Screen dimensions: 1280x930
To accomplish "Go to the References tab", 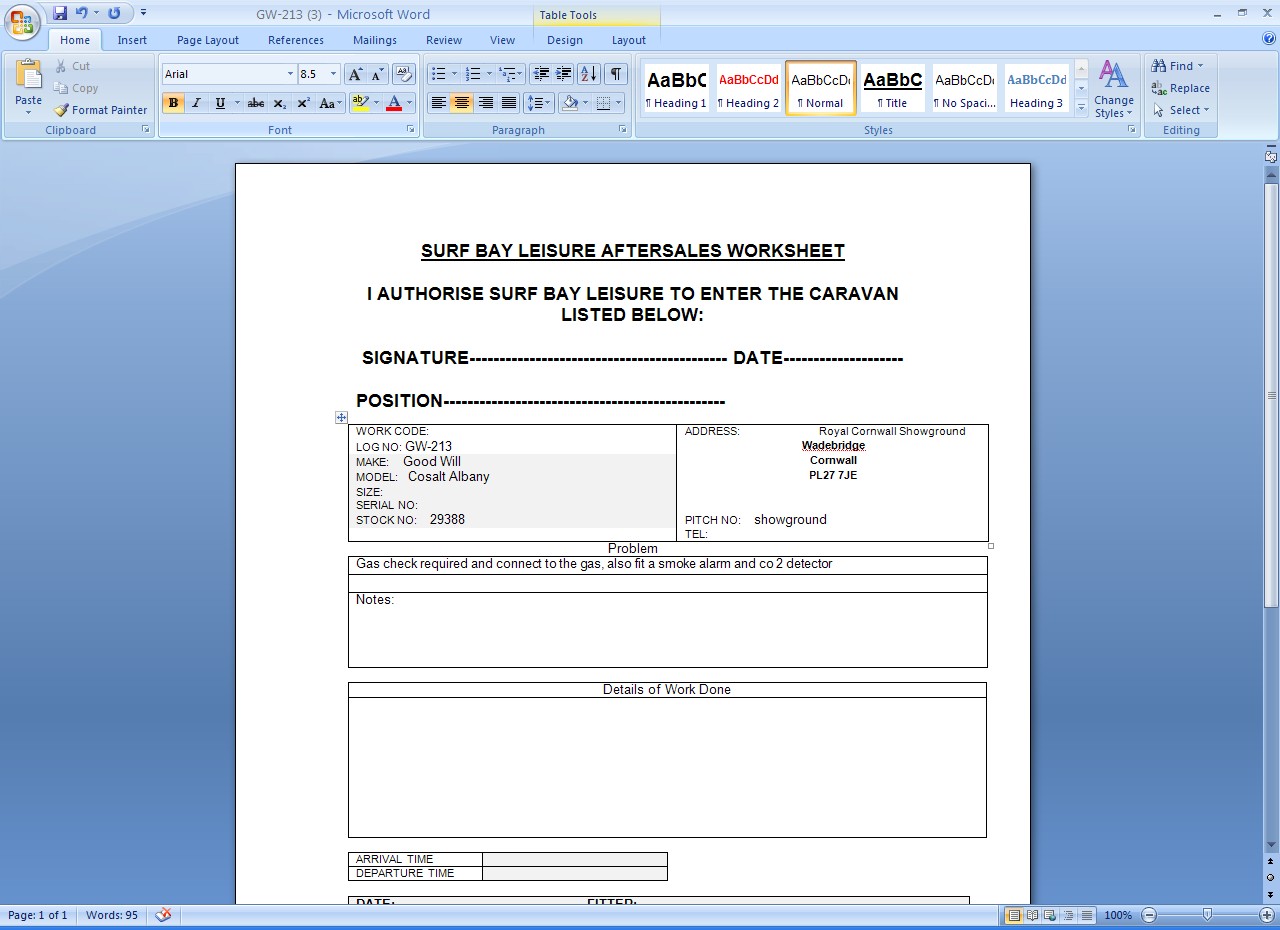I will [x=296, y=40].
